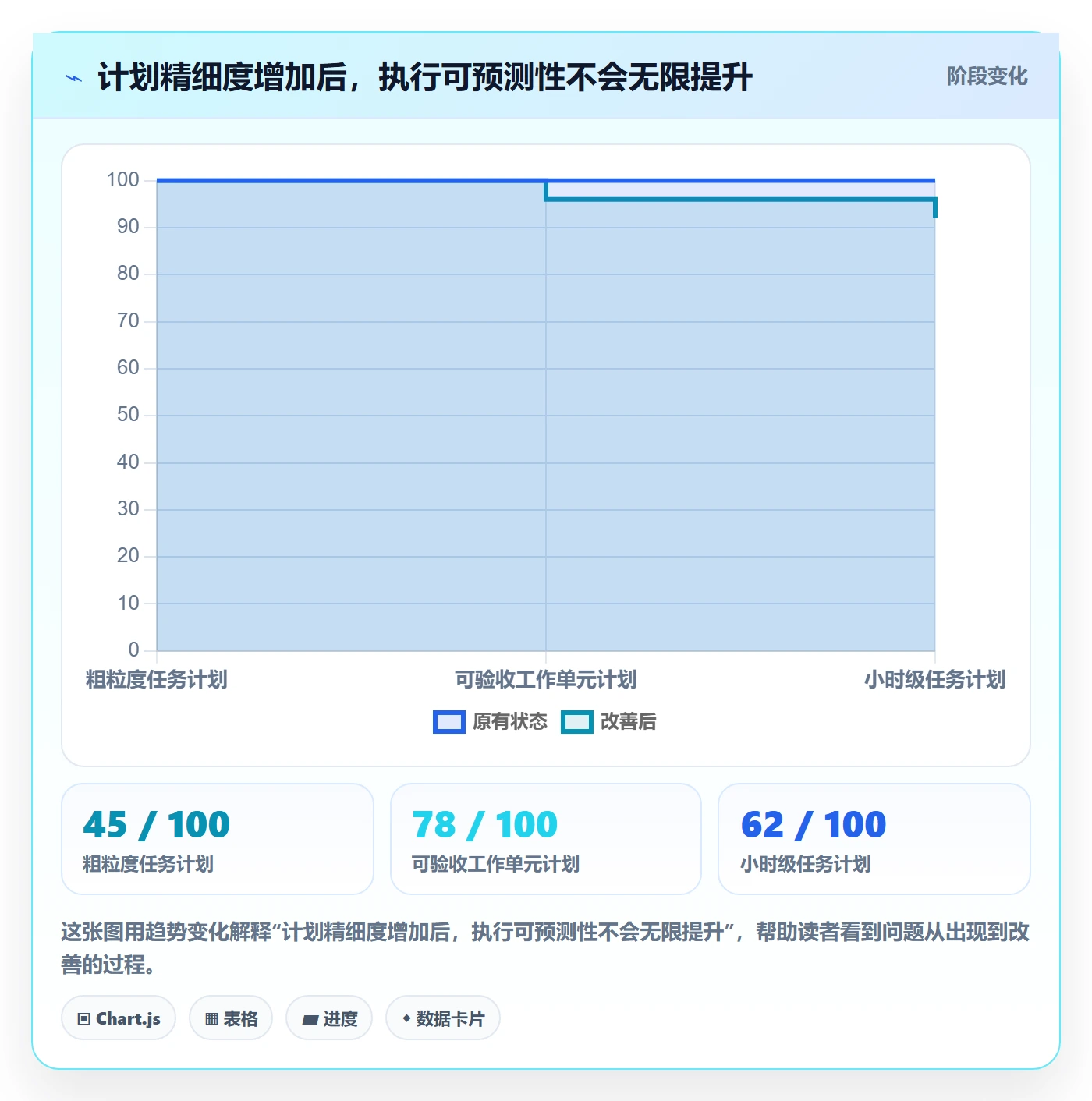
Task: Toggle the 改善后 legend item
Action: (609, 721)
